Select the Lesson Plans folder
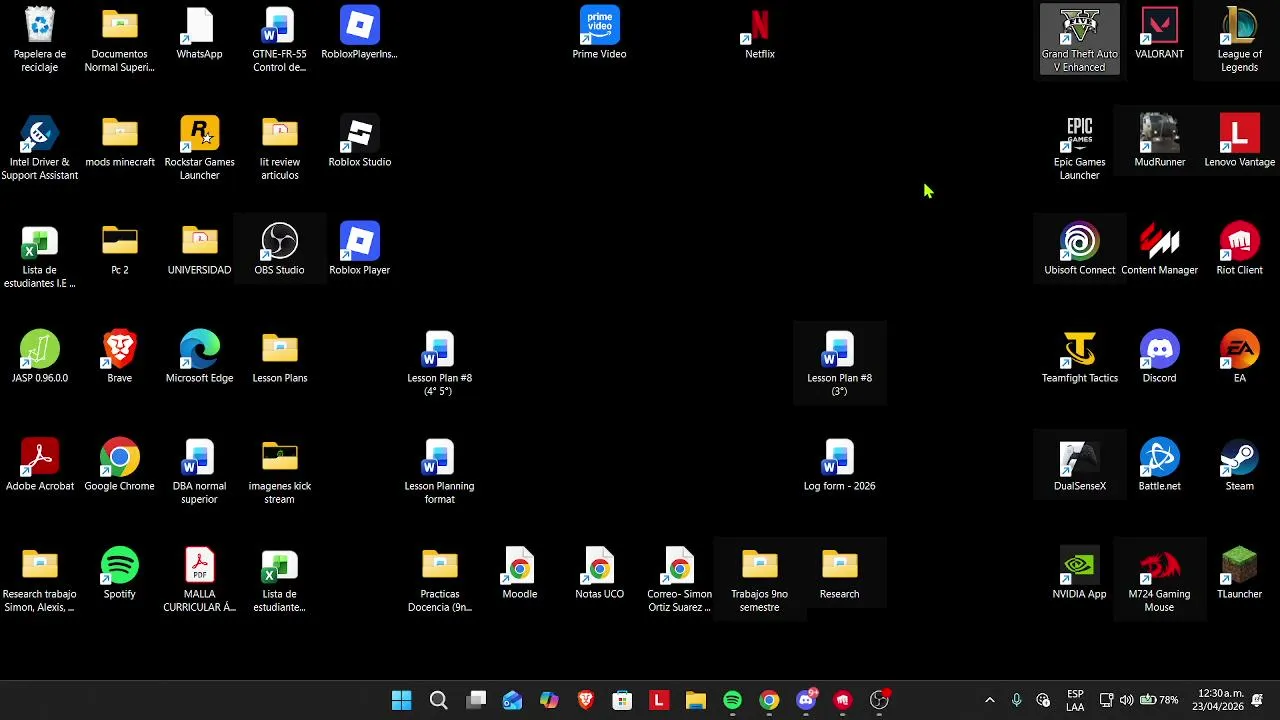The height and width of the screenshot is (720, 1280). click(280, 358)
